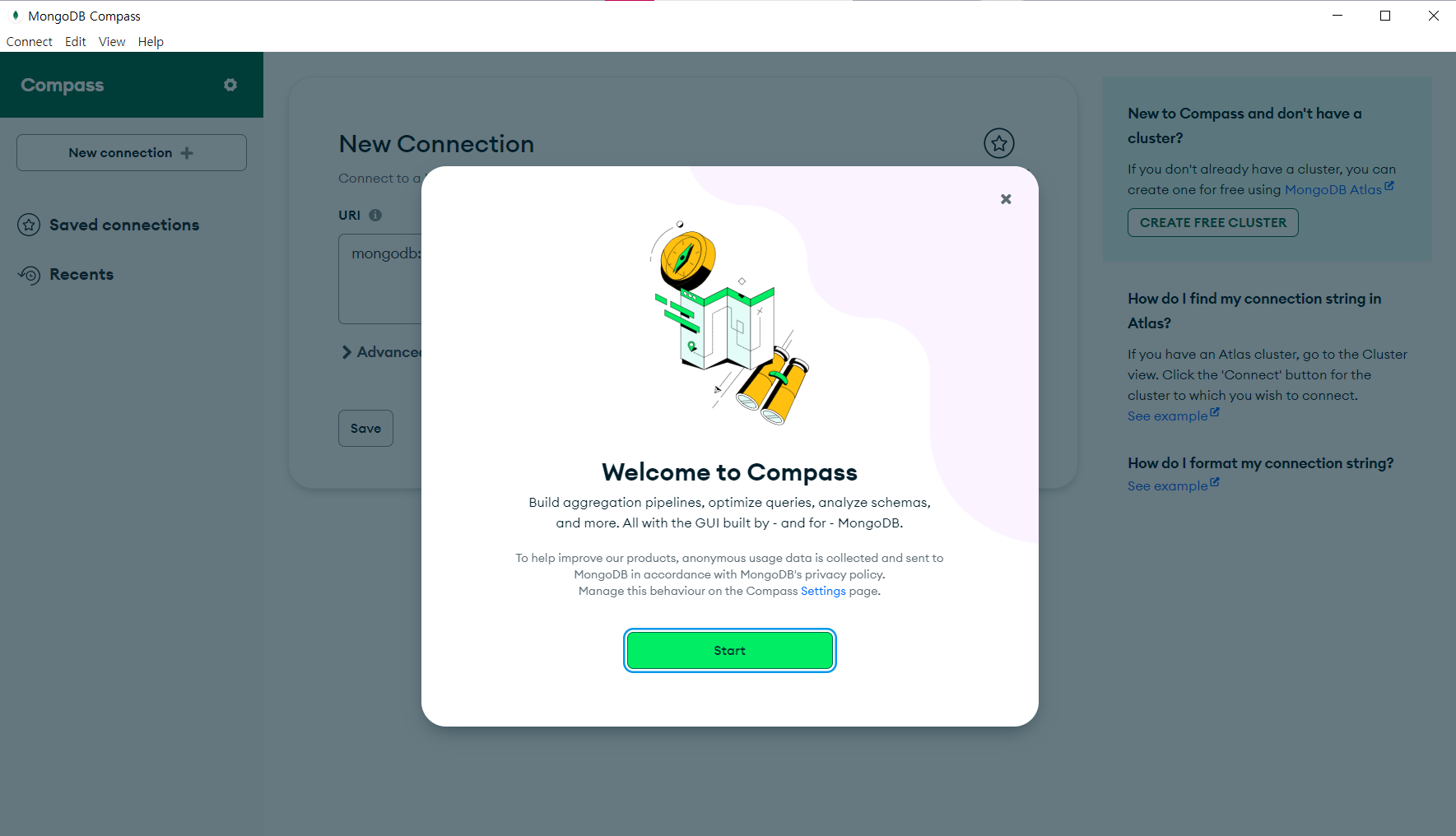Click the Recents history icon

29,274
